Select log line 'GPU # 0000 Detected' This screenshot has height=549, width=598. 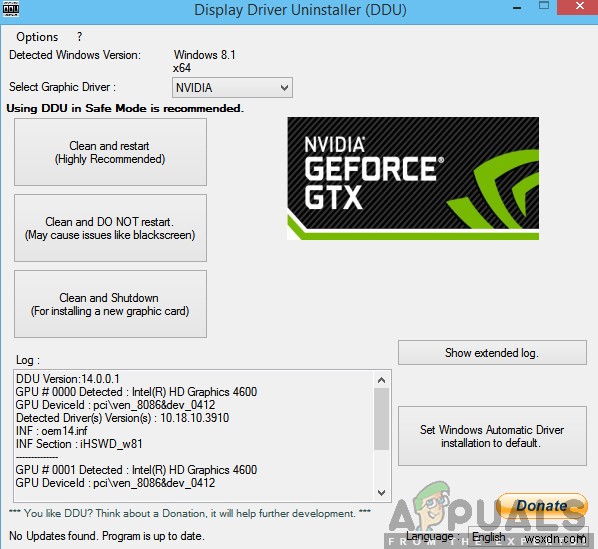[x=136, y=392]
